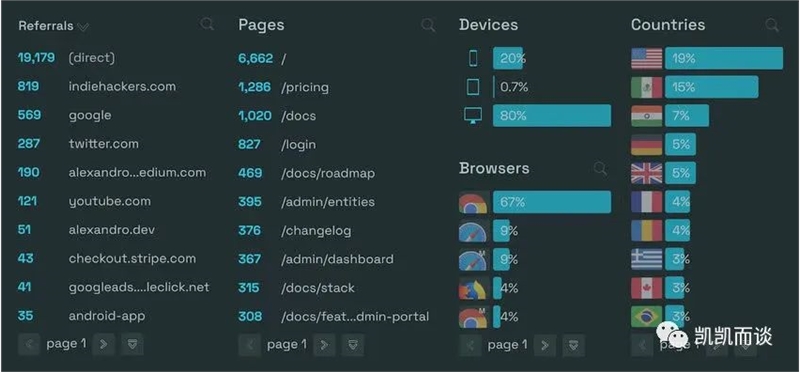Select the tablet device icon
The image size is (800, 372).
tap(473, 87)
